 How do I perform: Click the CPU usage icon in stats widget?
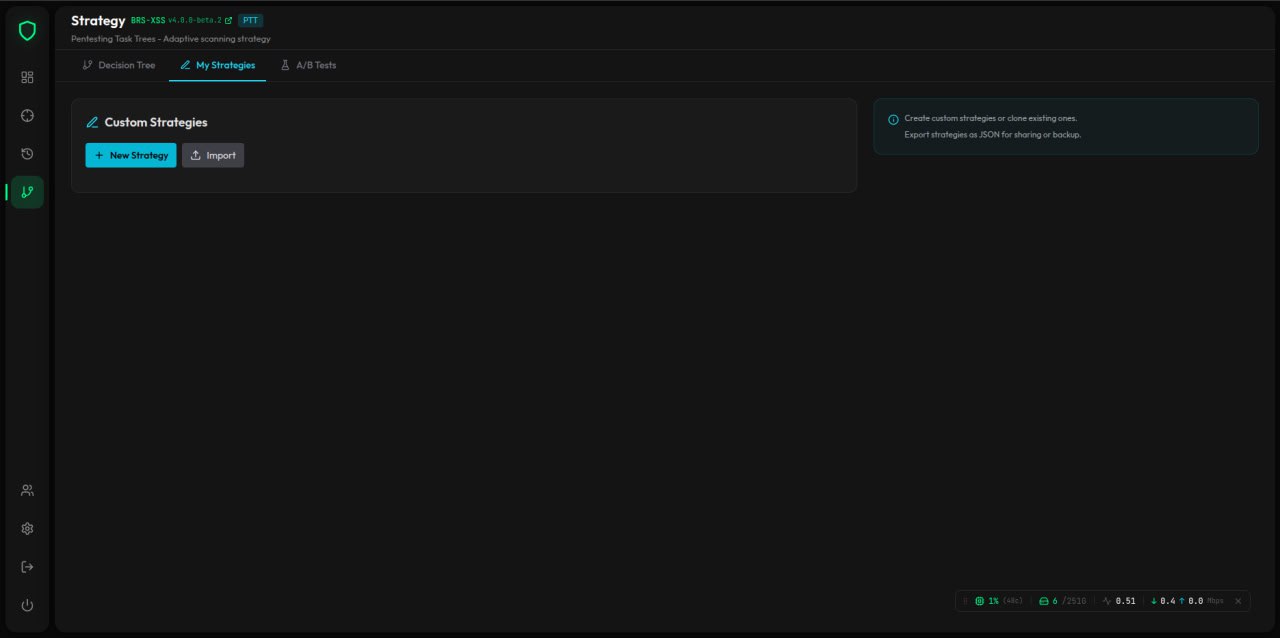tap(979, 601)
